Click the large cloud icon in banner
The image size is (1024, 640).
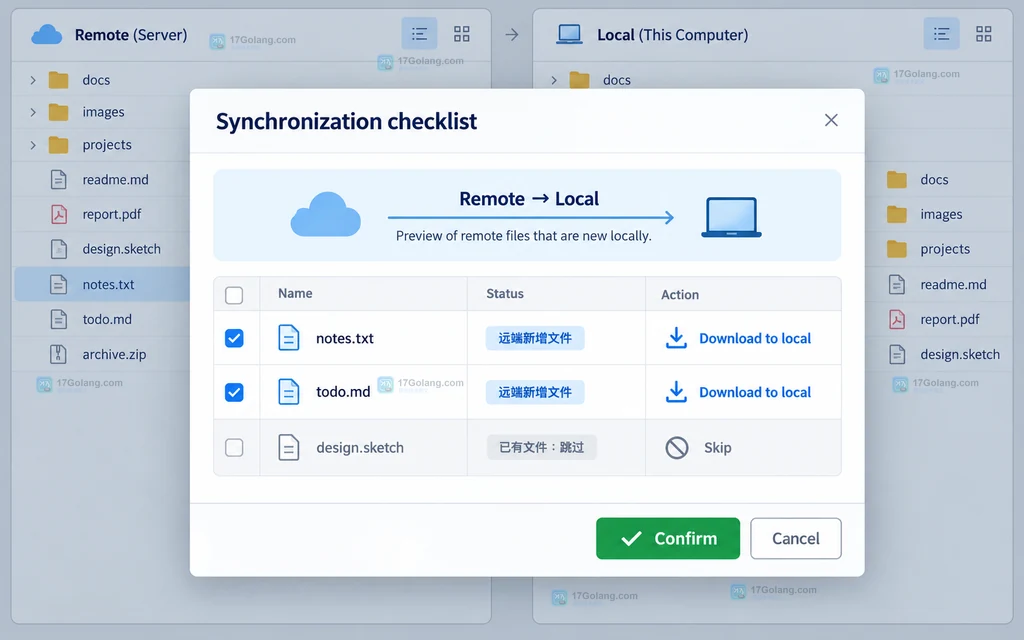(325, 214)
